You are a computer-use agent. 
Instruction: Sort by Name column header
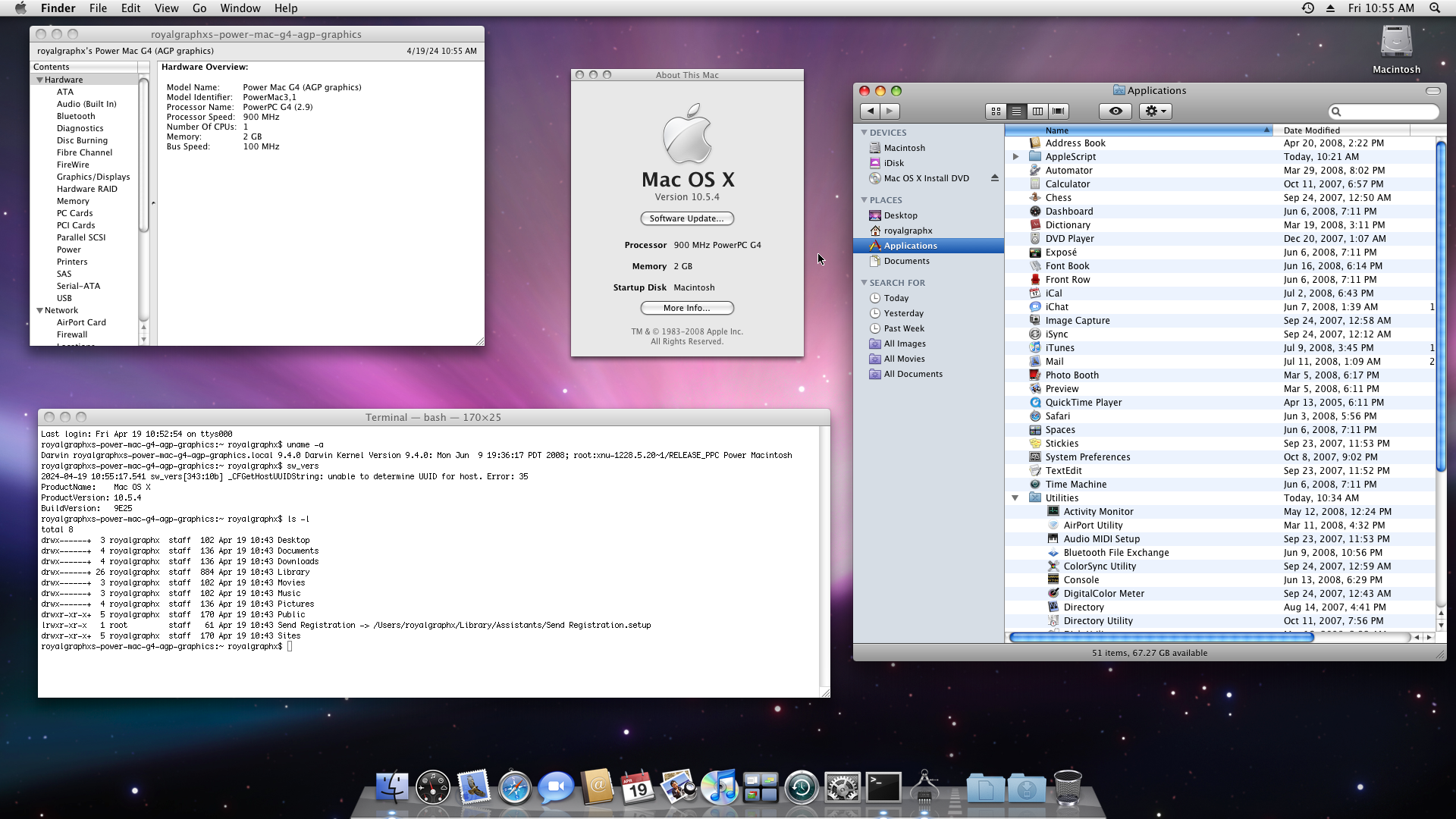coord(1139,130)
